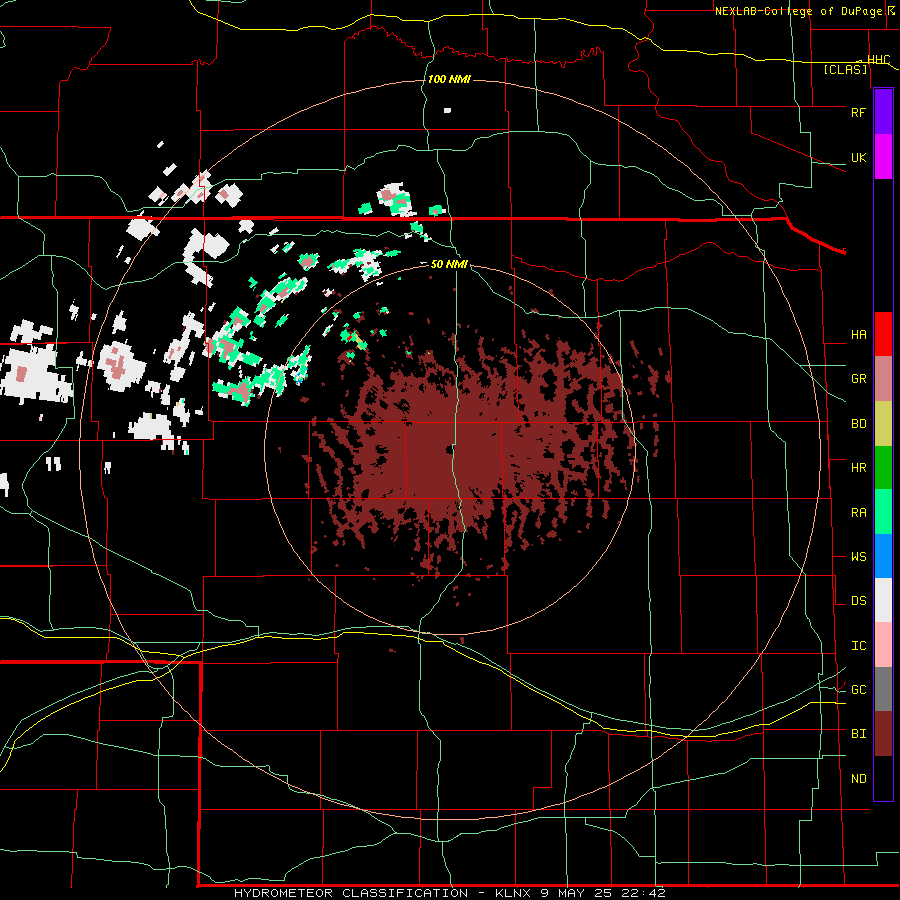Select the yellow BD legend color segment

click(883, 424)
